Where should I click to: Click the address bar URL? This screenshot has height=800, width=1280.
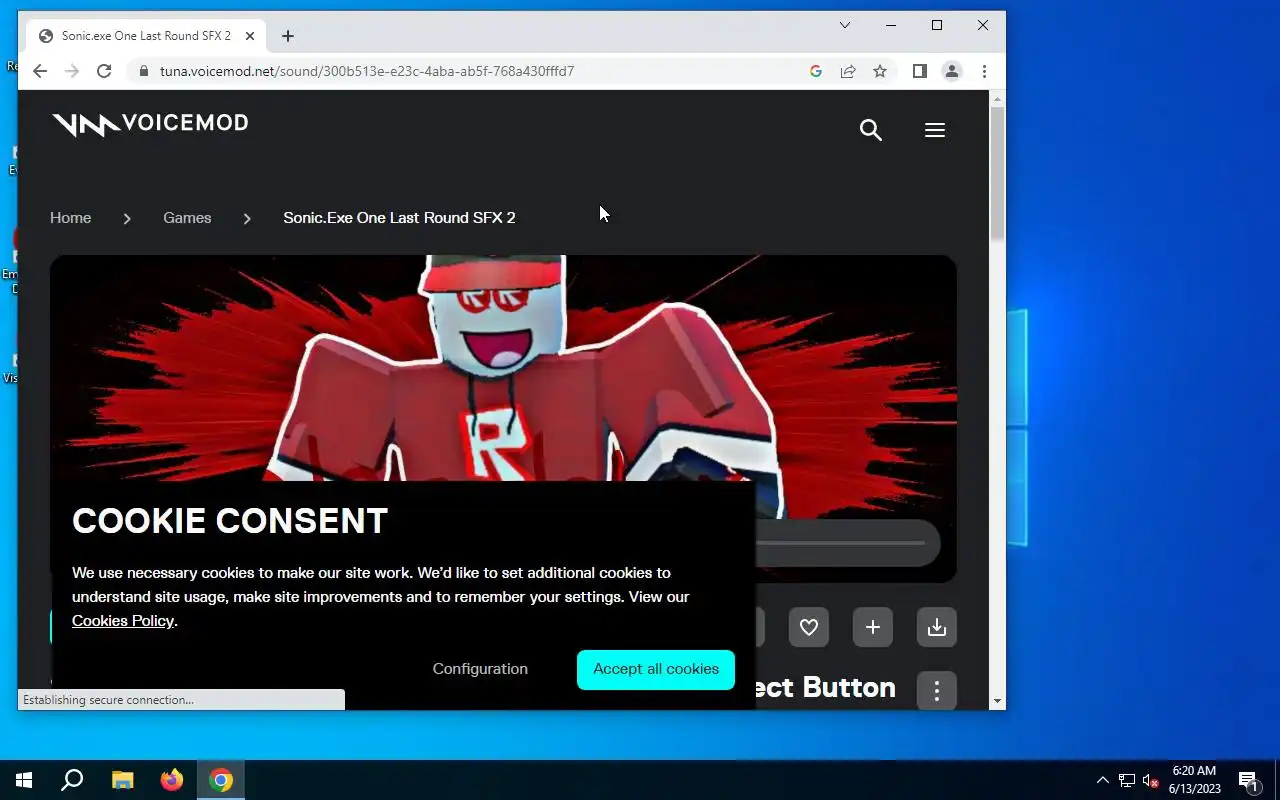point(367,71)
